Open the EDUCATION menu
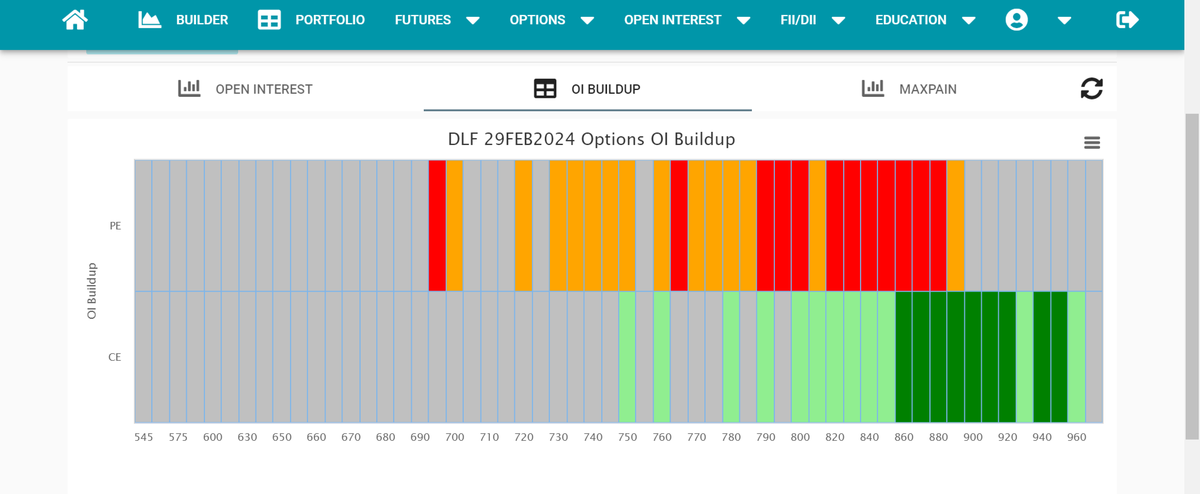This screenshot has height=494, width=1200. coord(911,20)
